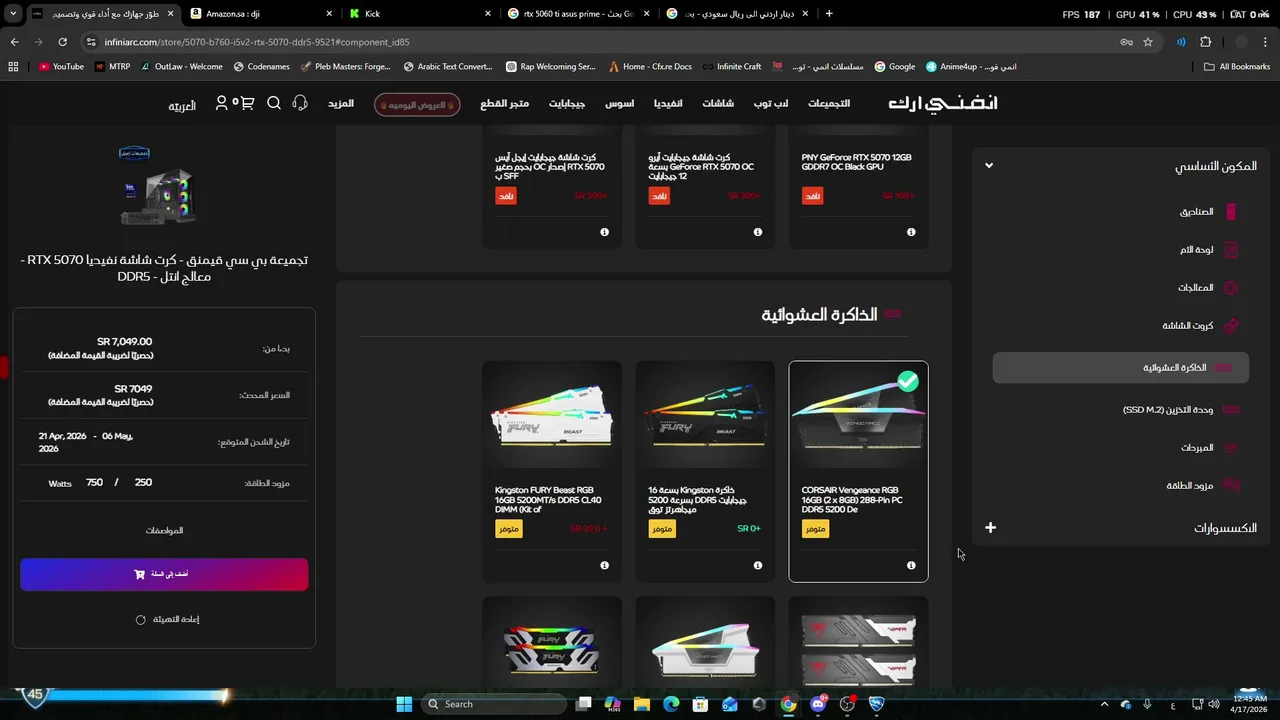Show info for Kingston 16 GB 5200 middle card

tap(758, 565)
